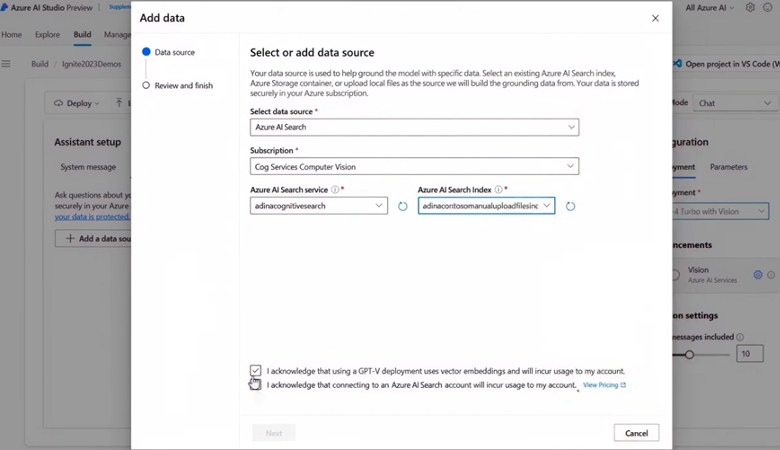Viewport: 780px width, 450px height.
Task: Check the Azure AI Search usage acknowledgment
Action: click(256, 384)
